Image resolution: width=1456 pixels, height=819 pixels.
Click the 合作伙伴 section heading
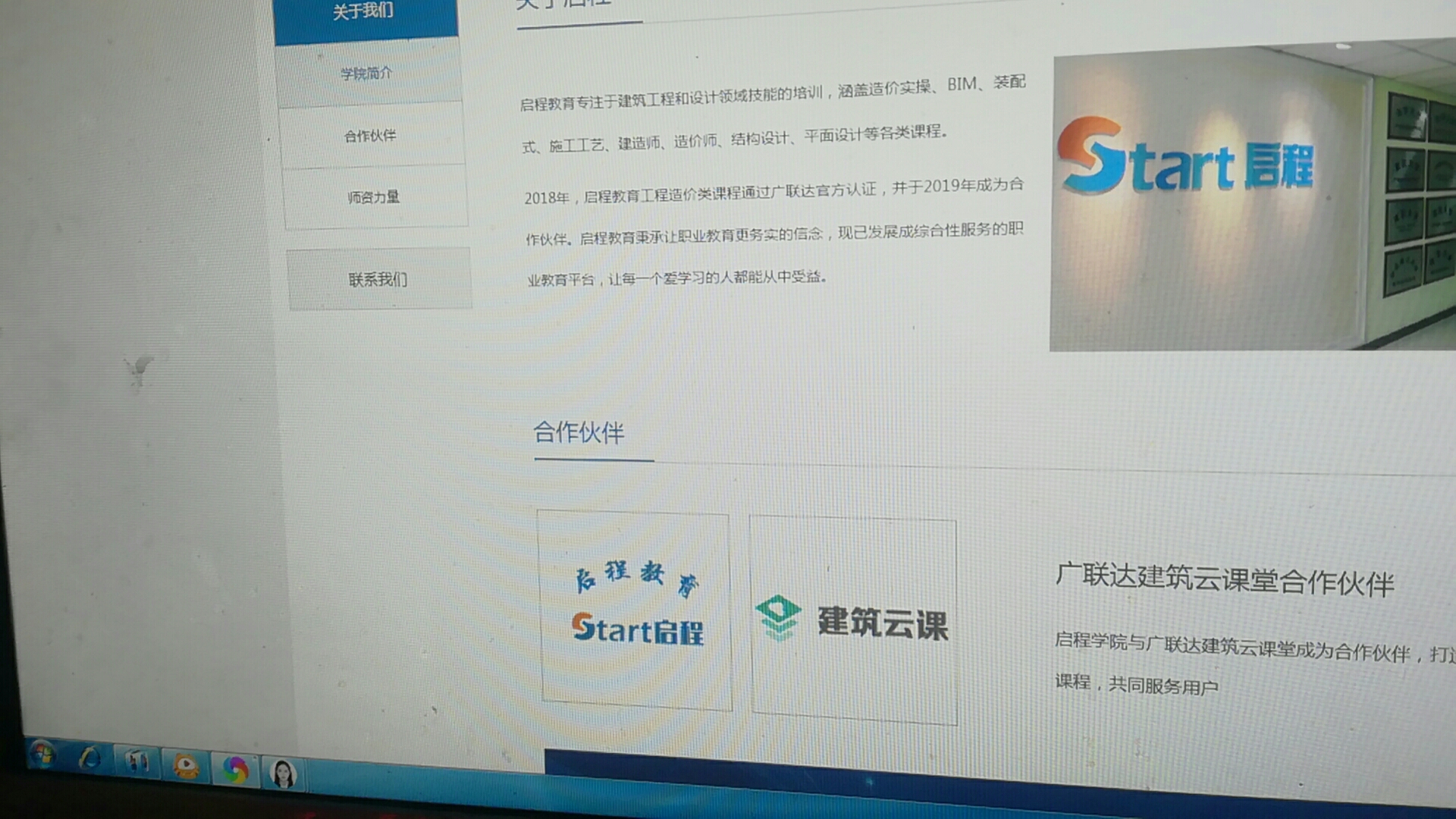pos(579,432)
